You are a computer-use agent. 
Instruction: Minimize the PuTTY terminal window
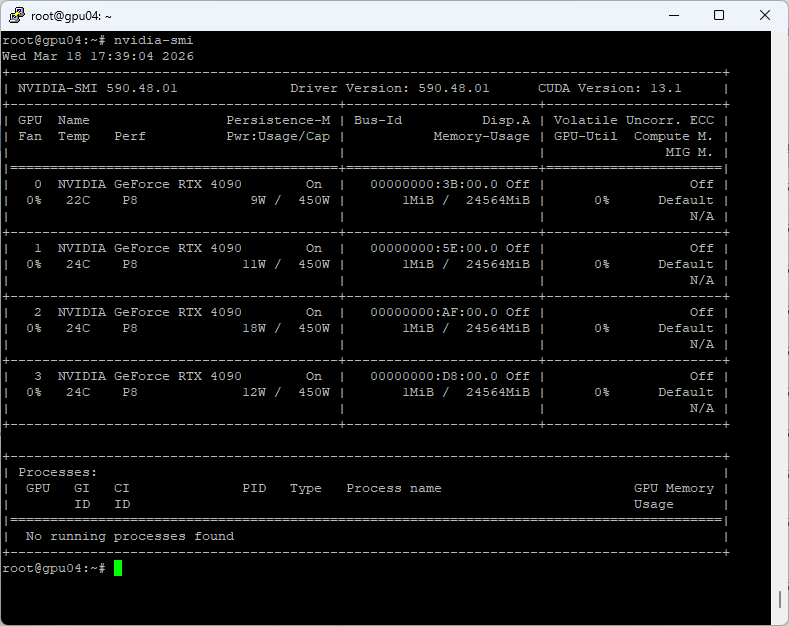672,16
